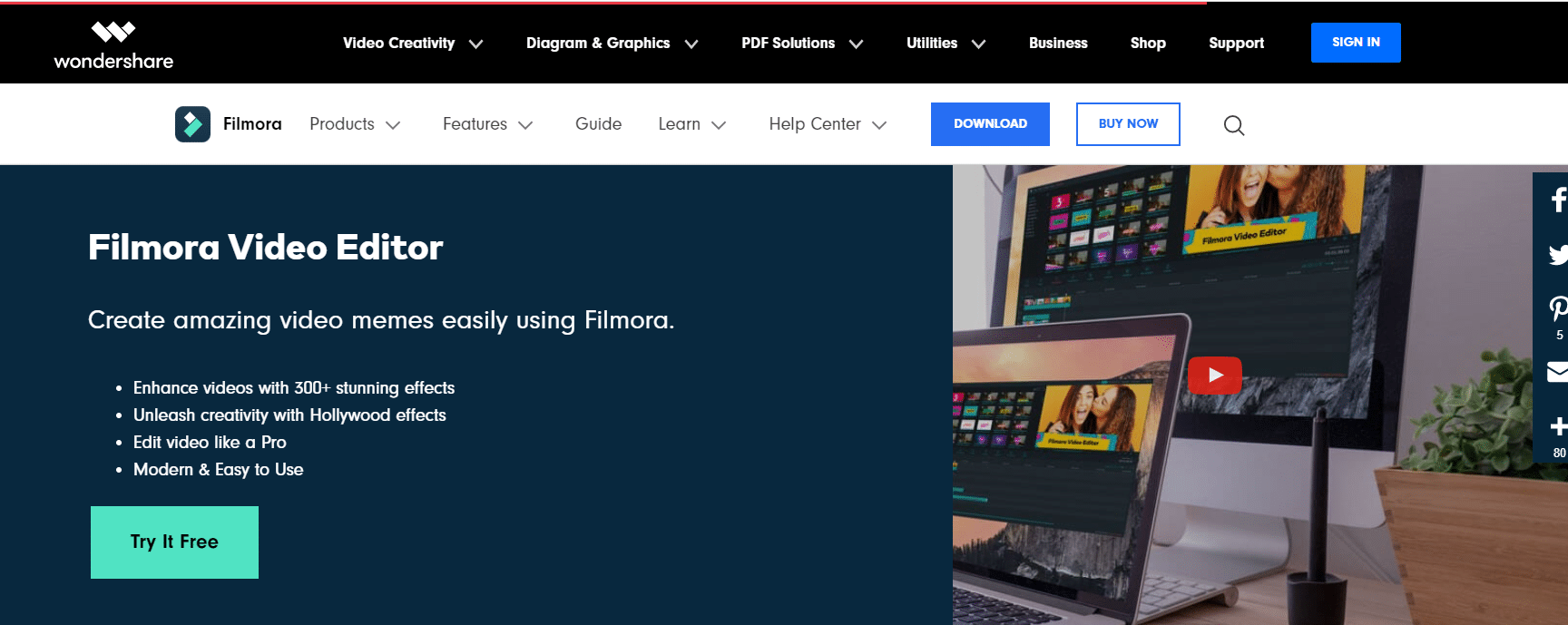Open the Learn menu label
Image resolution: width=1568 pixels, height=625 pixels.
[679, 124]
